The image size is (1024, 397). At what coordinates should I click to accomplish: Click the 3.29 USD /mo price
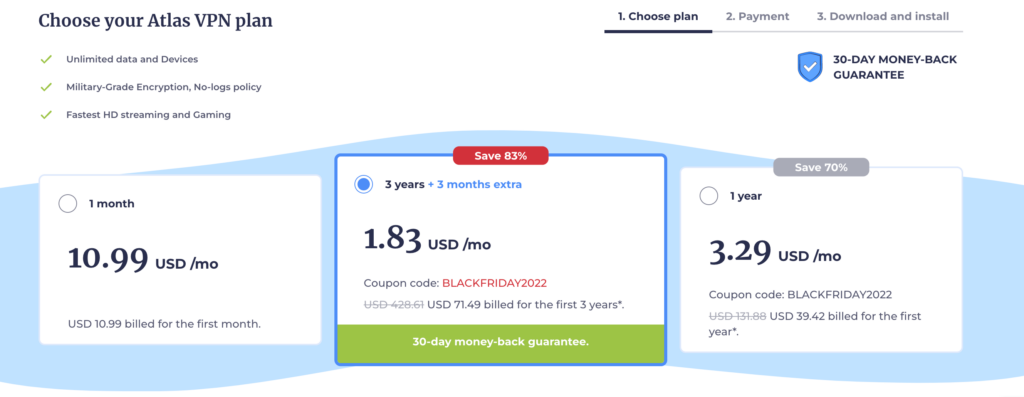[775, 252]
